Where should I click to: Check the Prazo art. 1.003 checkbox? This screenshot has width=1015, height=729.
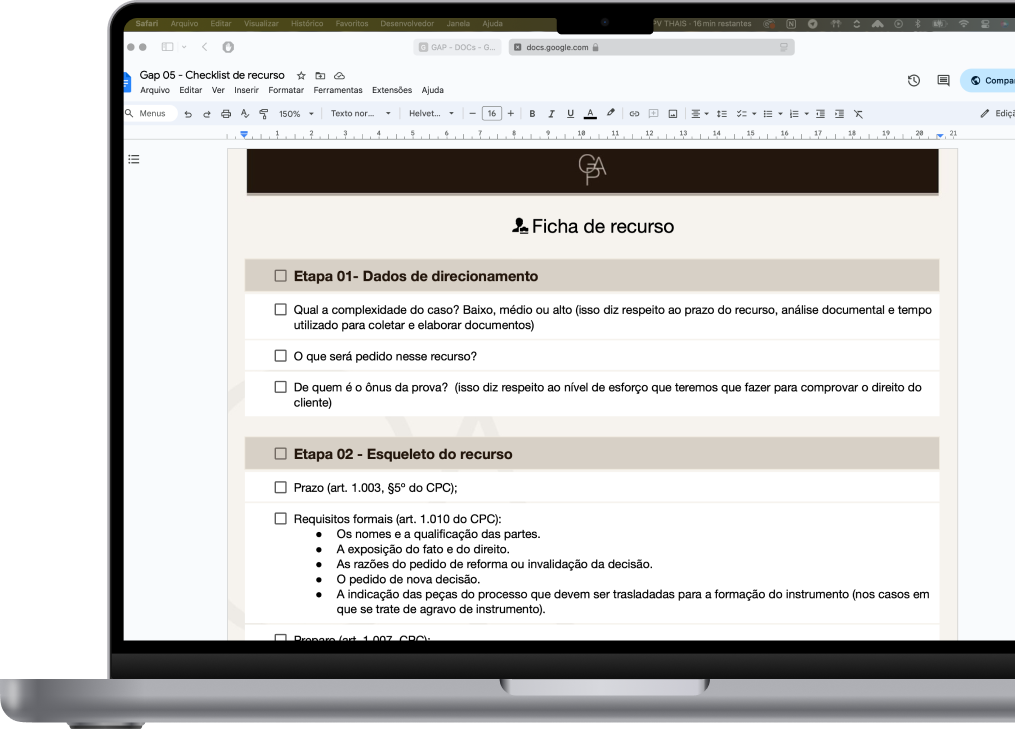point(281,488)
